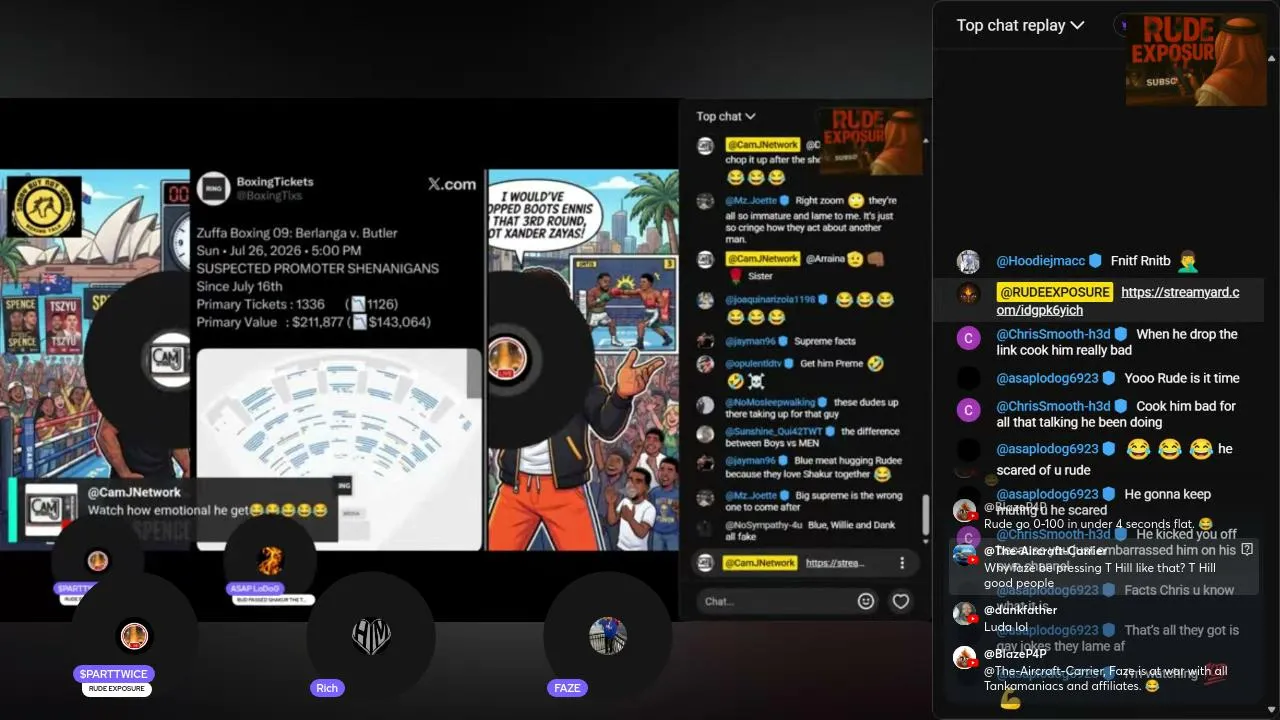Viewport: 1280px width, 720px height.
Task: Click the $PARTTWICE participant avatar
Action: [x=134, y=636]
